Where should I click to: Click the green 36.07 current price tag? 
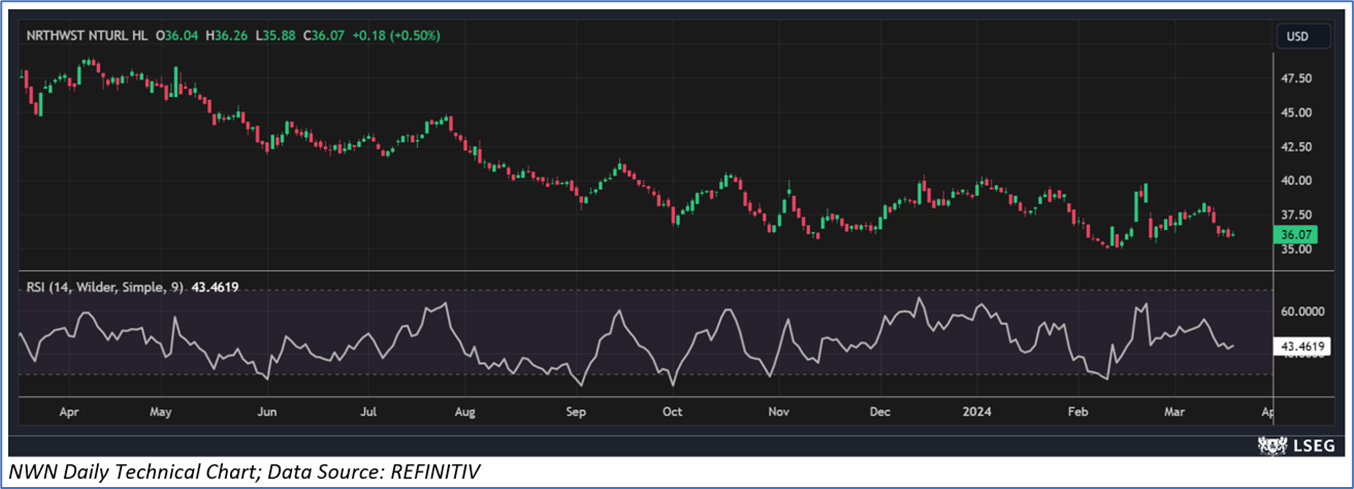1297,235
